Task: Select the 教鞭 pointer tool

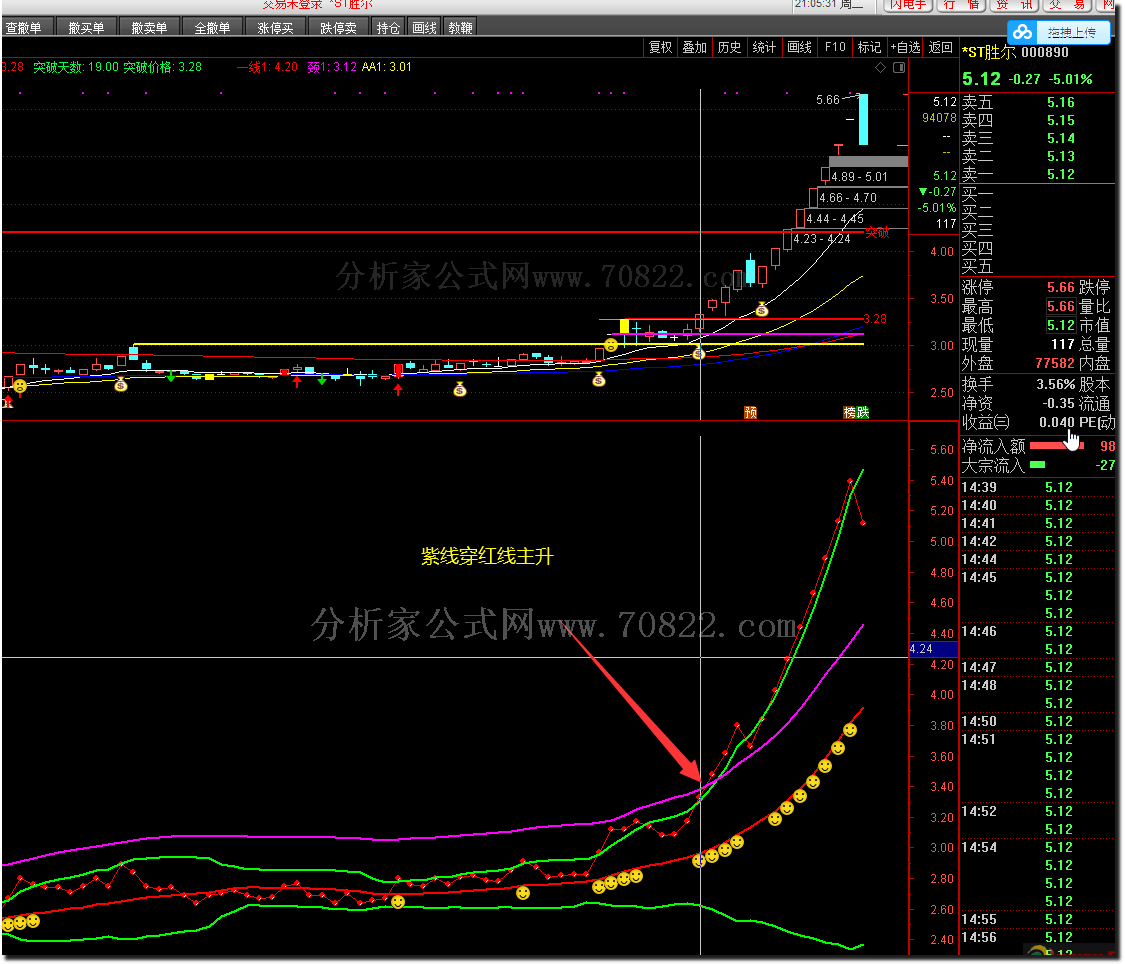Action: (x=460, y=28)
